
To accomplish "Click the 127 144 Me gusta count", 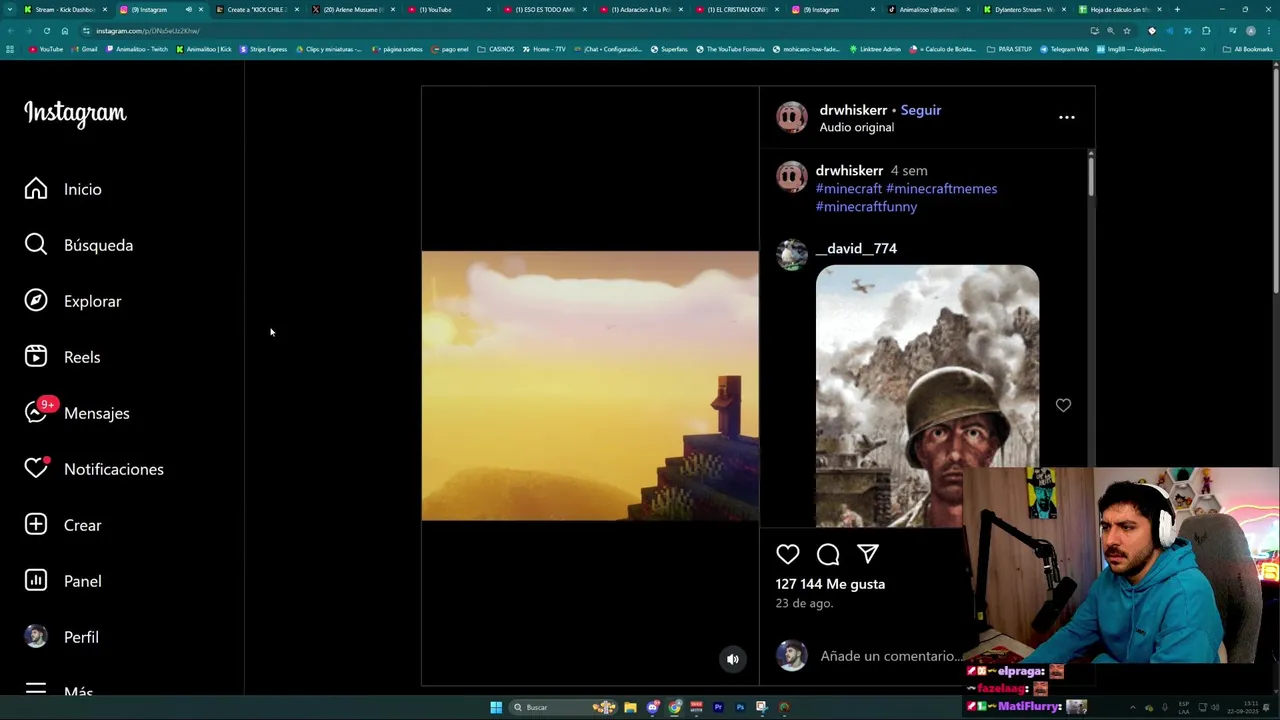I will (830, 584).
